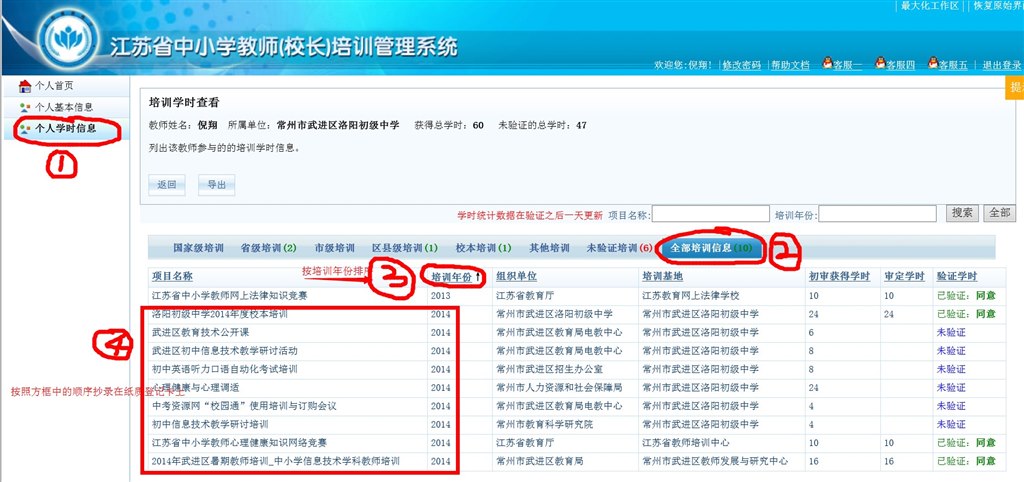1024x482 pixels.
Task: Click the icon next to 个人基本信息
Action: 25,107
